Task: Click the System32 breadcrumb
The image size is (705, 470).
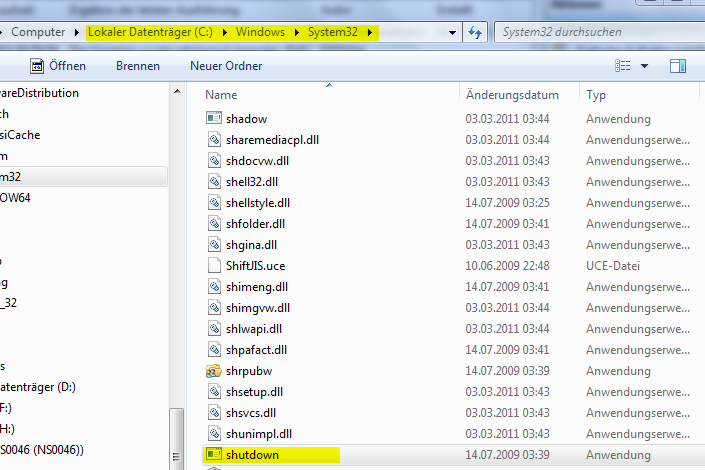Action: click(x=333, y=32)
